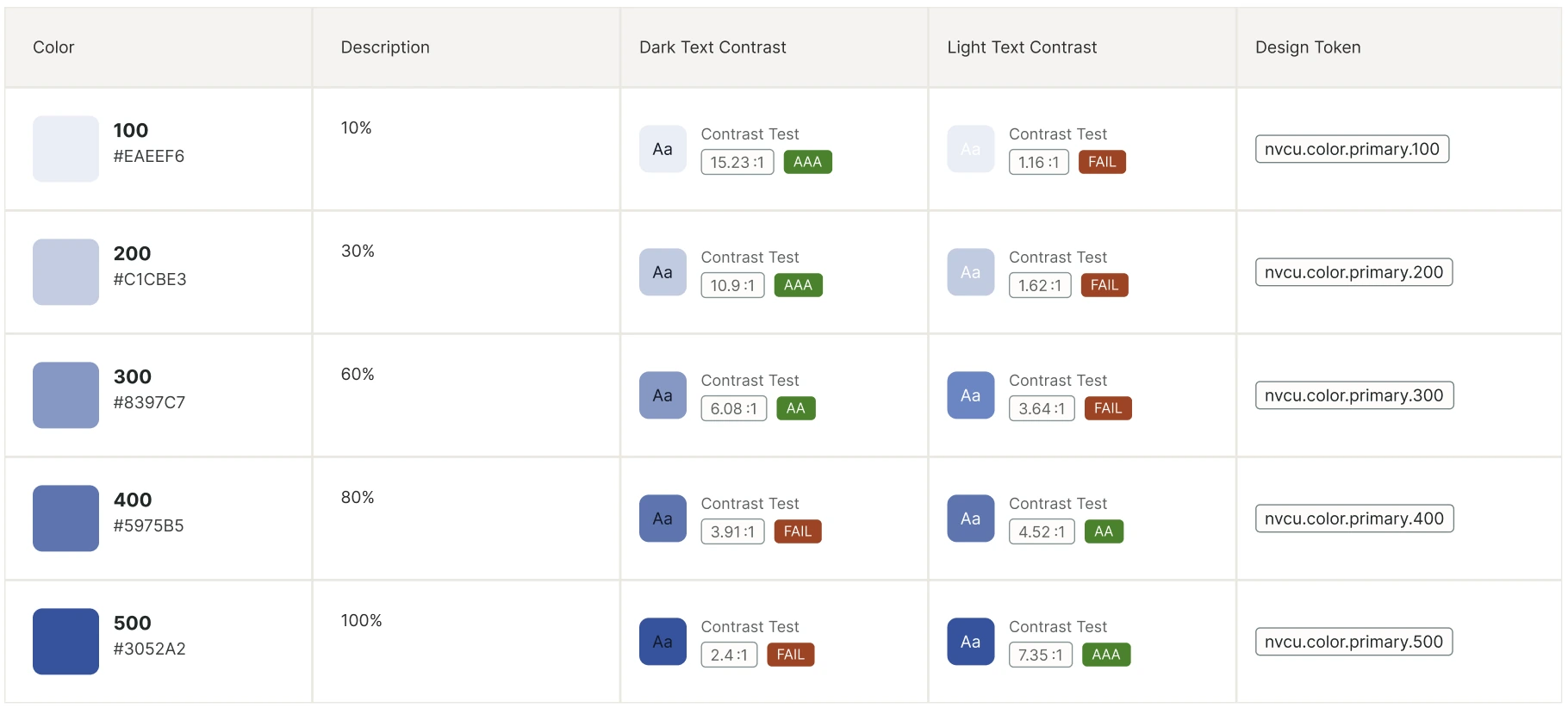Click the Dark Text Contrast column header
Viewport: 1568px width, 708px height.
712,47
